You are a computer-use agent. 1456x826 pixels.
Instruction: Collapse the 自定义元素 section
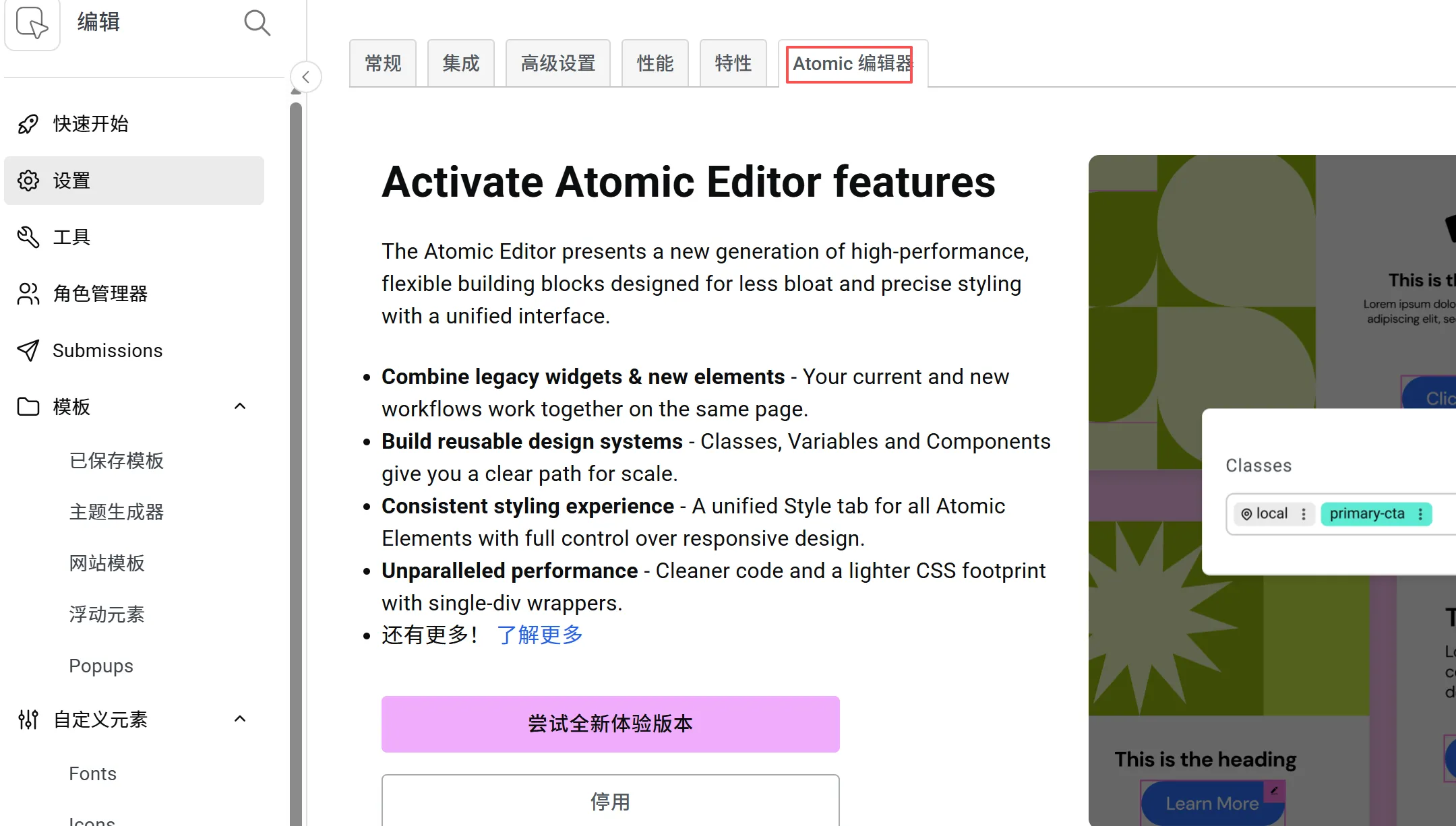tap(240, 719)
